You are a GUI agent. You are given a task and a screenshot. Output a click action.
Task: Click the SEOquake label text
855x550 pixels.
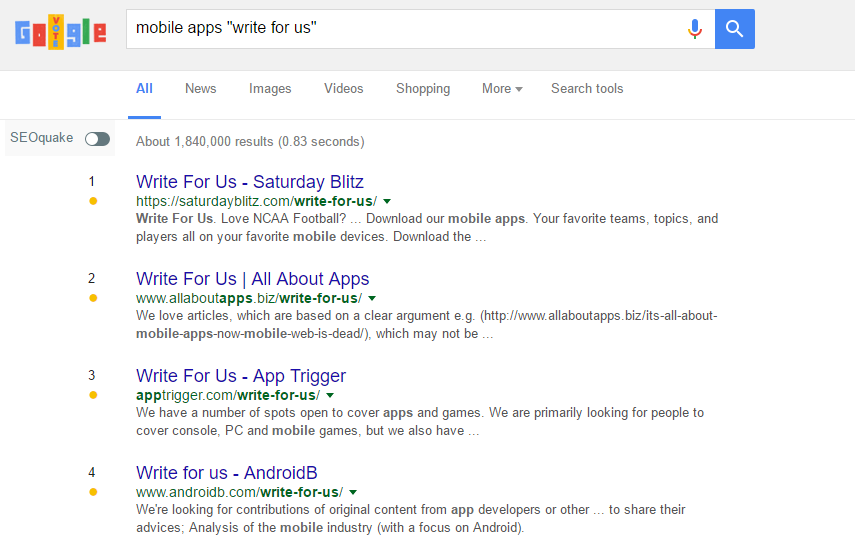(41, 137)
